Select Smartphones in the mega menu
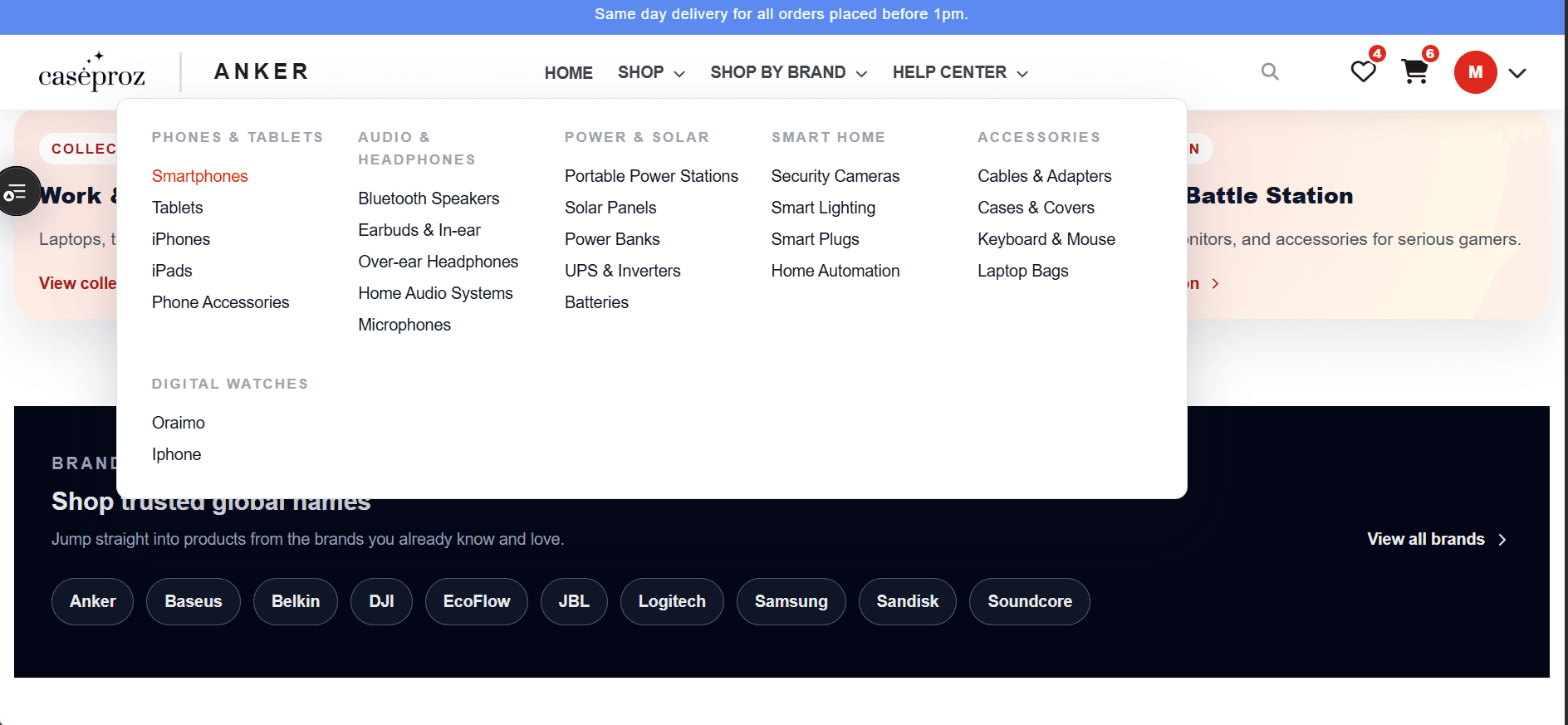Viewport: 1568px width, 725px height. (x=199, y=176)
